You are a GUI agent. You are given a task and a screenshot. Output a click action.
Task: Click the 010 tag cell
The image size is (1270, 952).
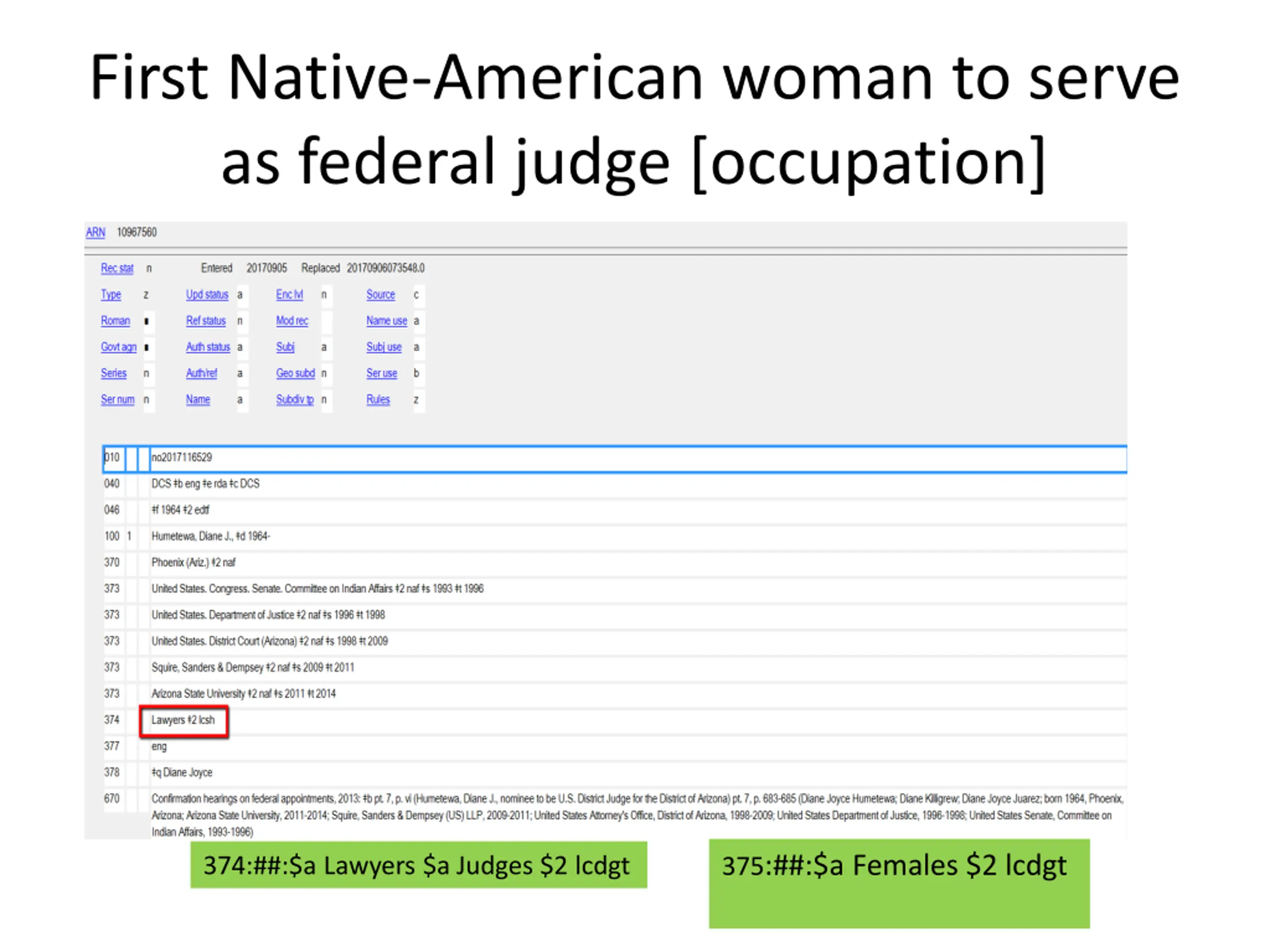(x=113, y=458)
